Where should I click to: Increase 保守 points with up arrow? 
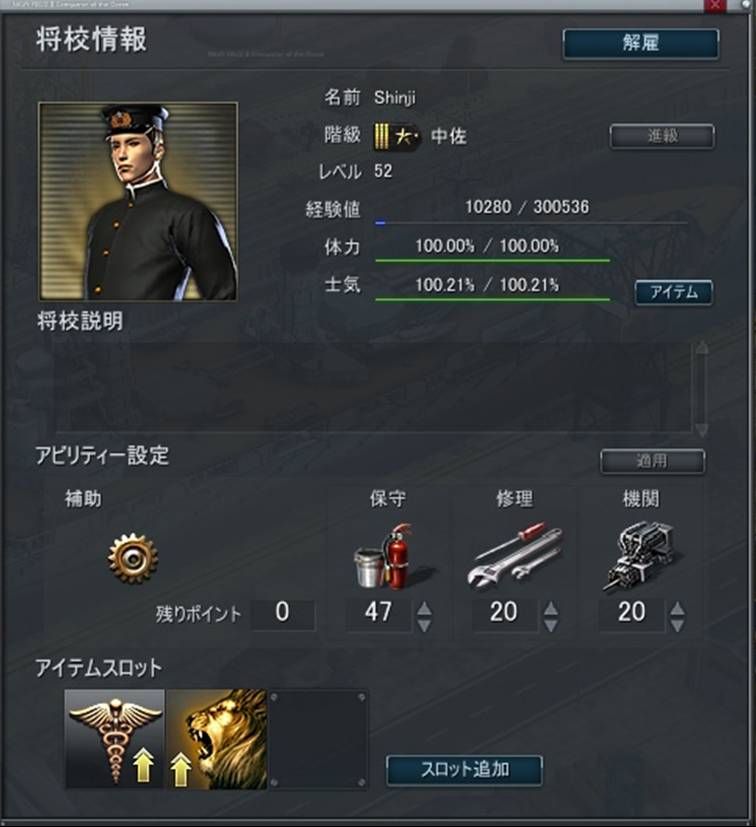coord(424,609)
